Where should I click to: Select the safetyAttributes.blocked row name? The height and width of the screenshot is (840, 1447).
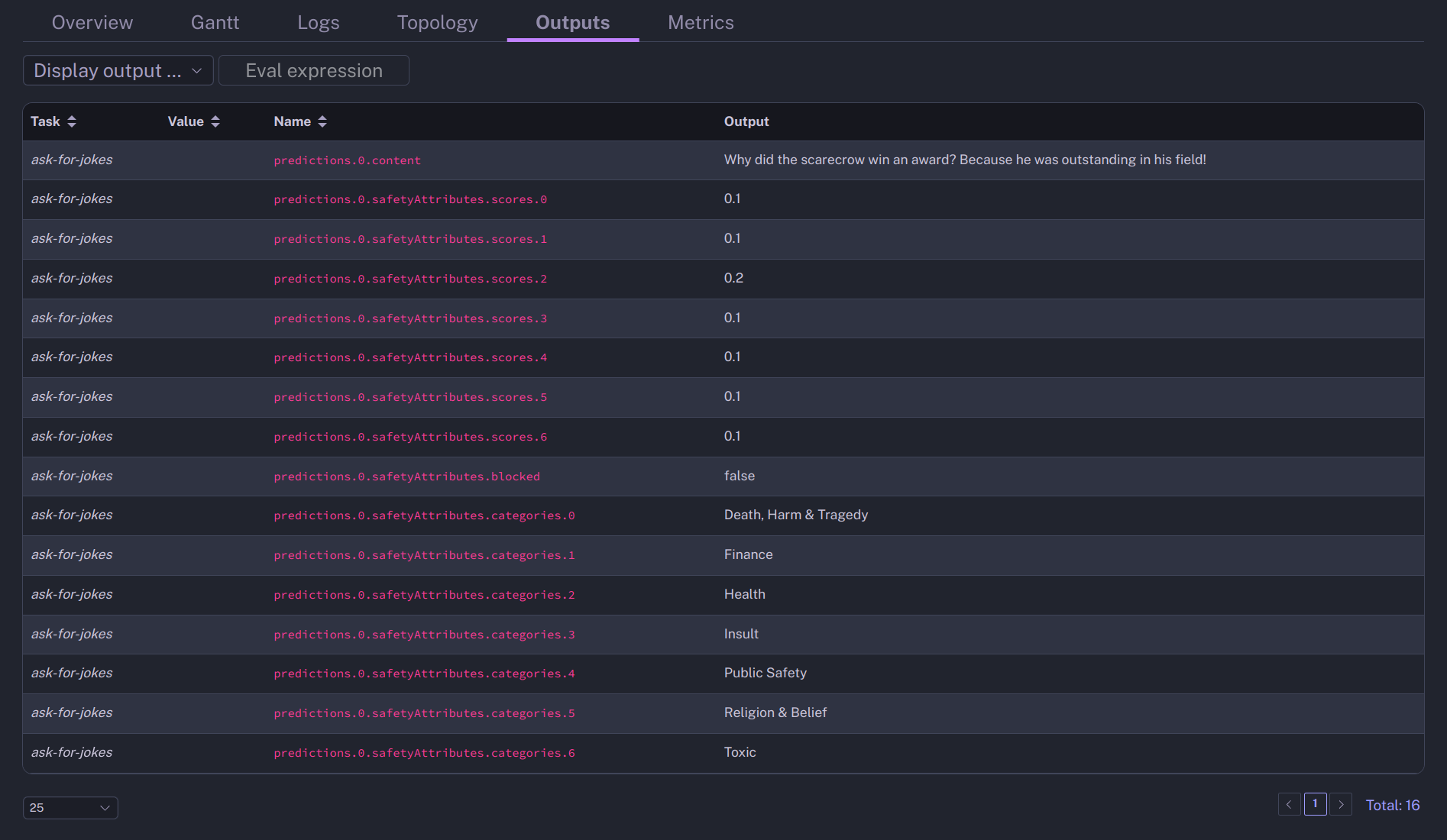tap(406, 477)
